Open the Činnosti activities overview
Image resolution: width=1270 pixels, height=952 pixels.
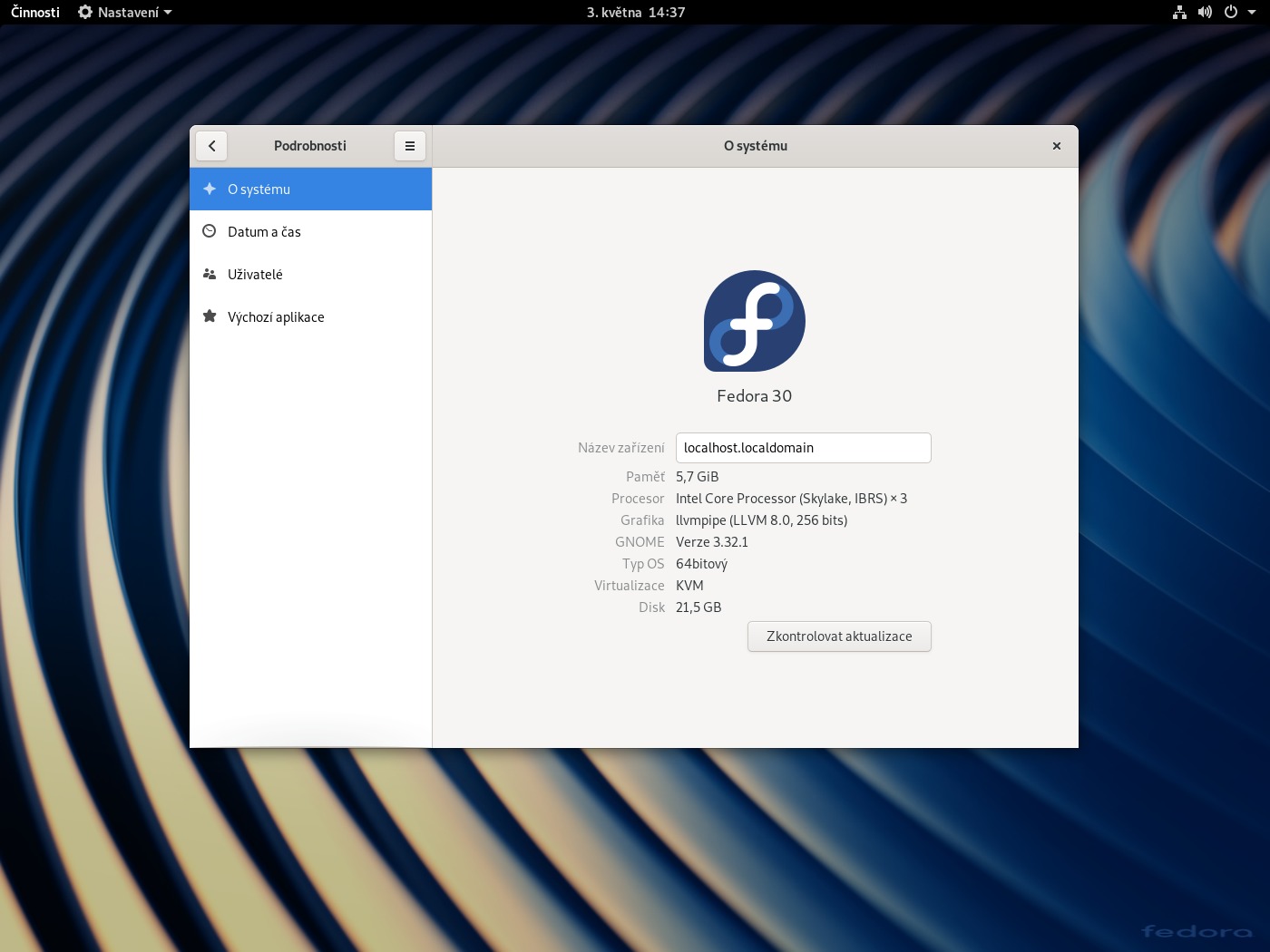click(x=35, y=13)
